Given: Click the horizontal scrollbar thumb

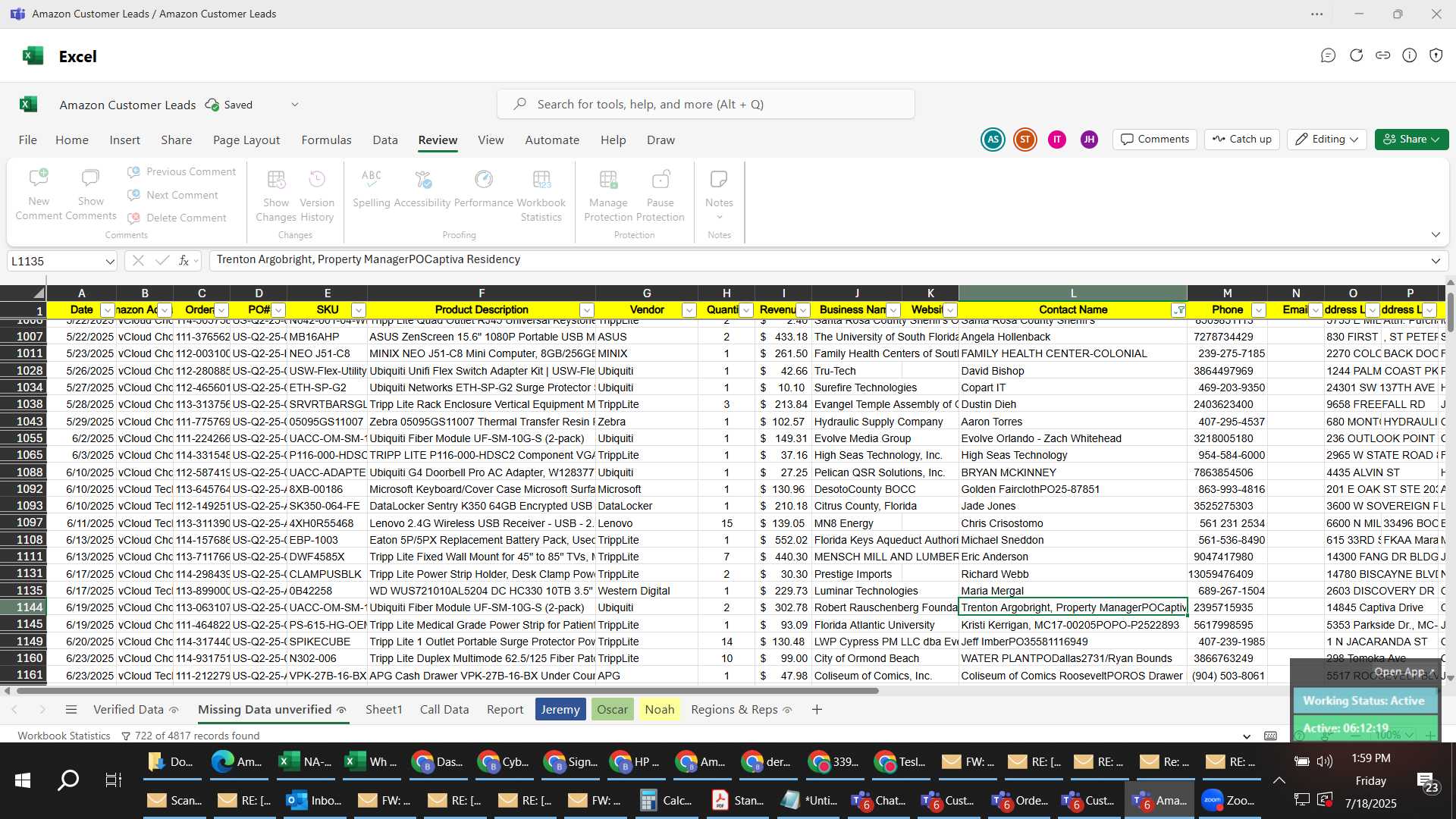Looking at the screenshot, I should (x=447, y=691).
